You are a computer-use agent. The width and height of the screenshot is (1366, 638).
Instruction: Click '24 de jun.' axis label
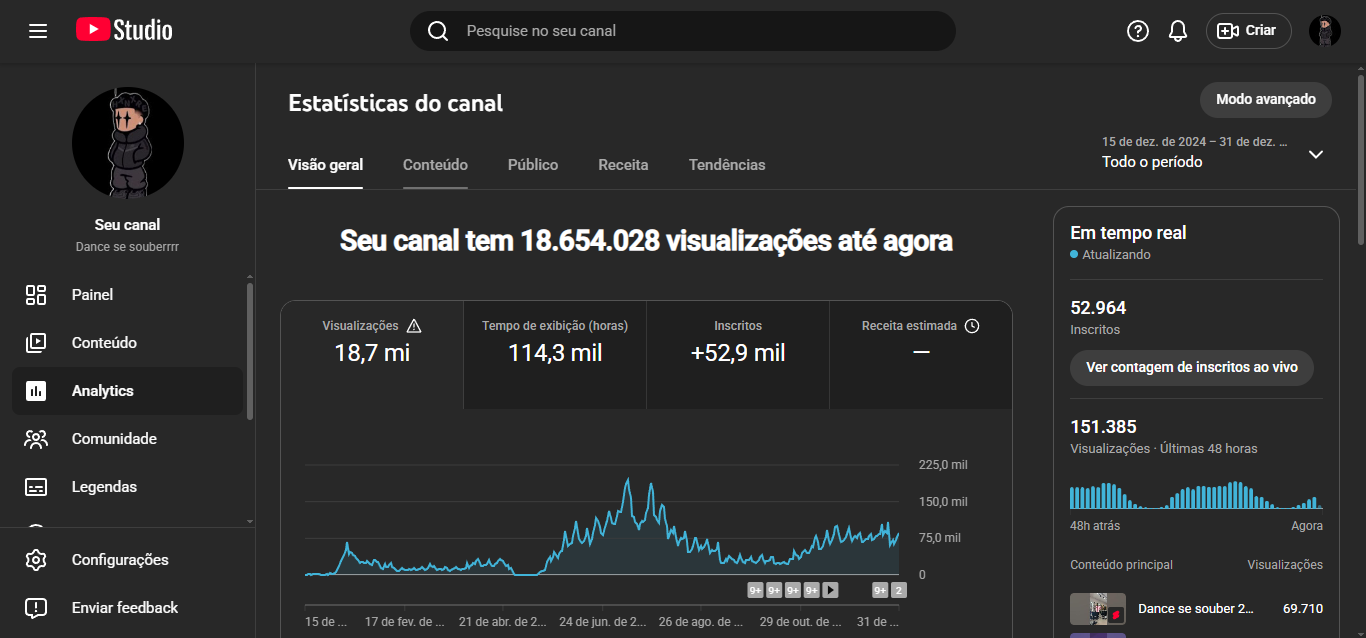coord(603,622)
